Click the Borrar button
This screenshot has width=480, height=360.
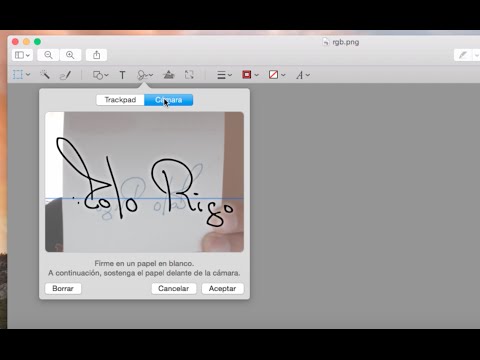pyautogui.click(x=63, y=288)
